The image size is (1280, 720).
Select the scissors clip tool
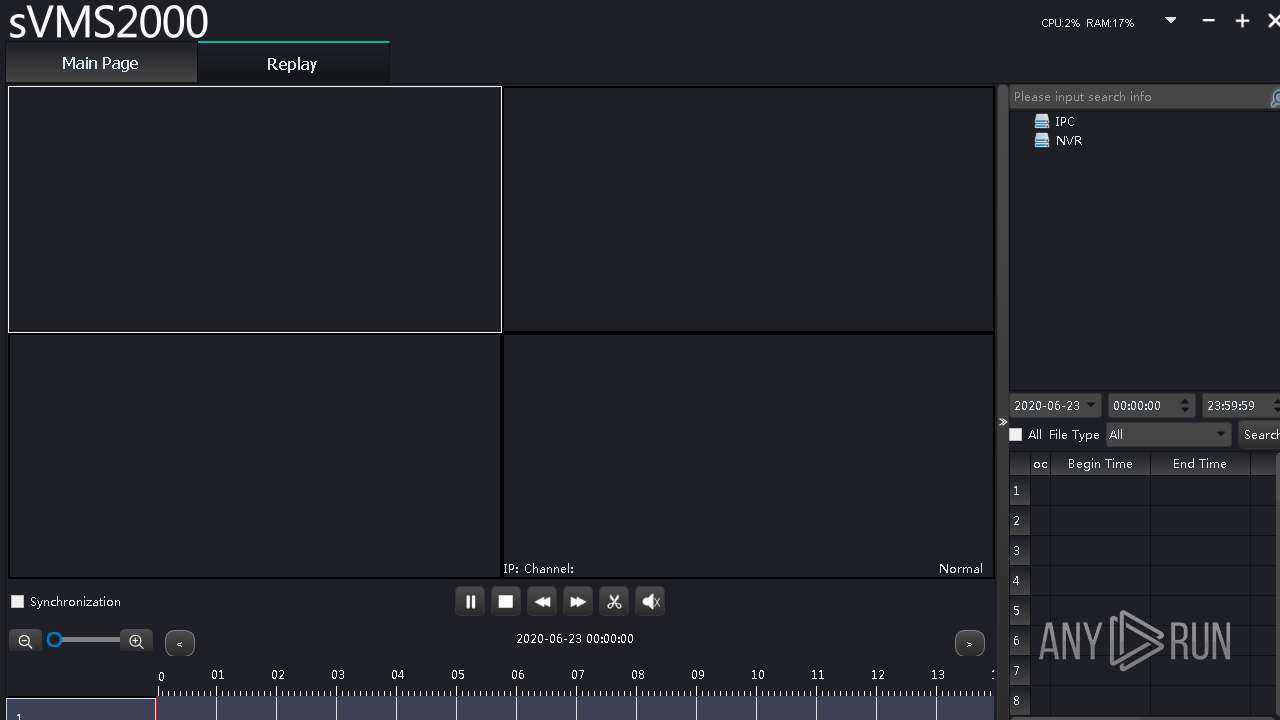click(614, 601)
